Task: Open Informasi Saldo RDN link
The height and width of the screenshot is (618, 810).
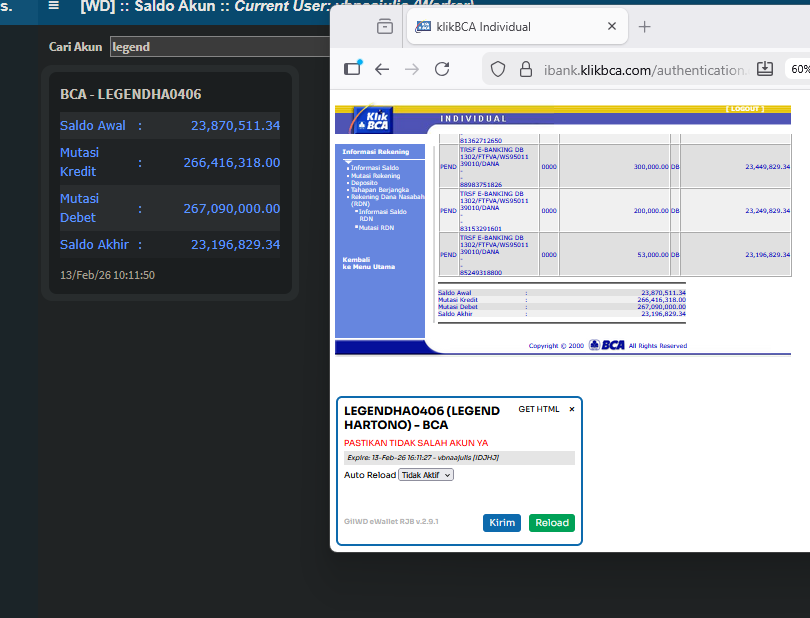Action: click(x=382, y=215)
